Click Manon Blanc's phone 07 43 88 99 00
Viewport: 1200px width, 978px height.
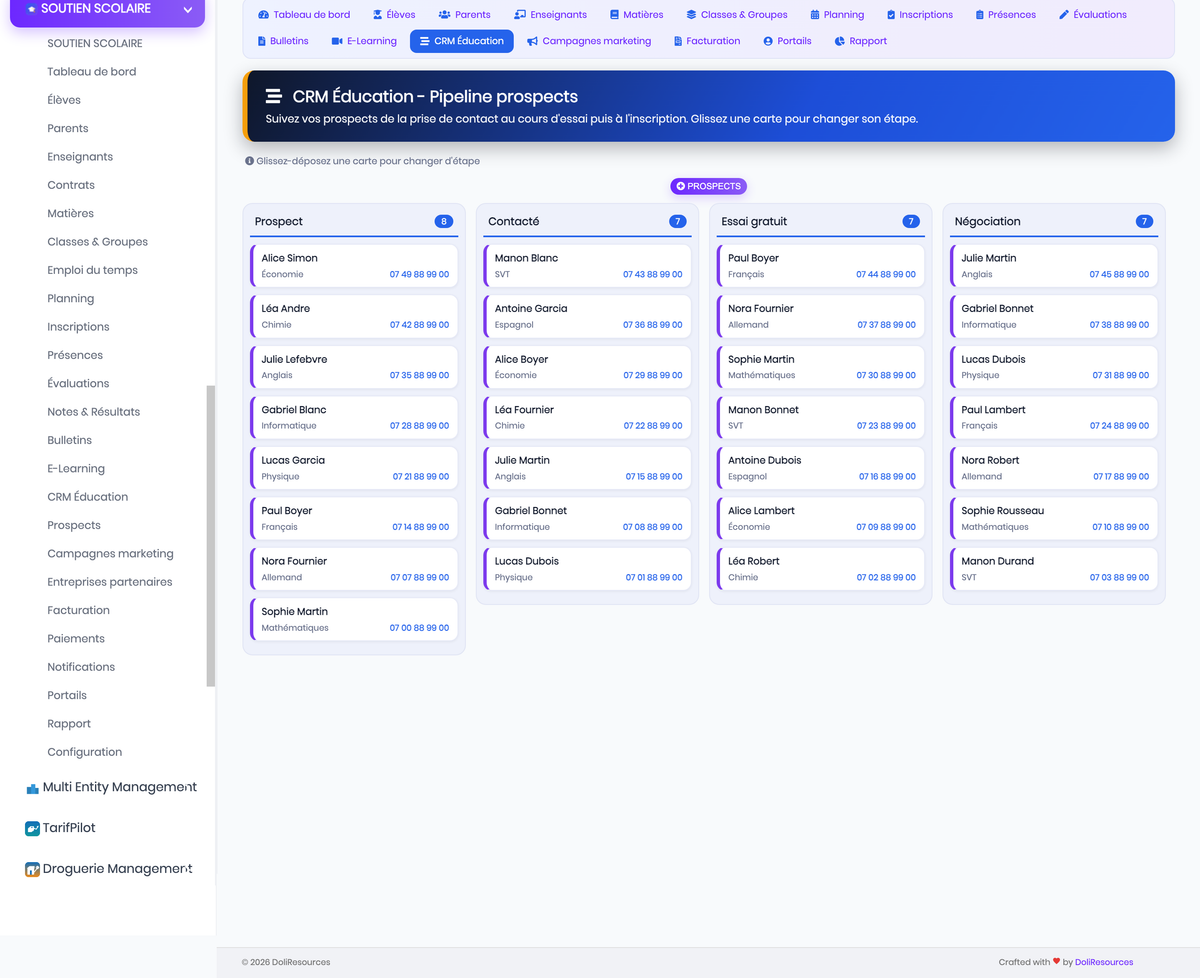pos(652,274)
